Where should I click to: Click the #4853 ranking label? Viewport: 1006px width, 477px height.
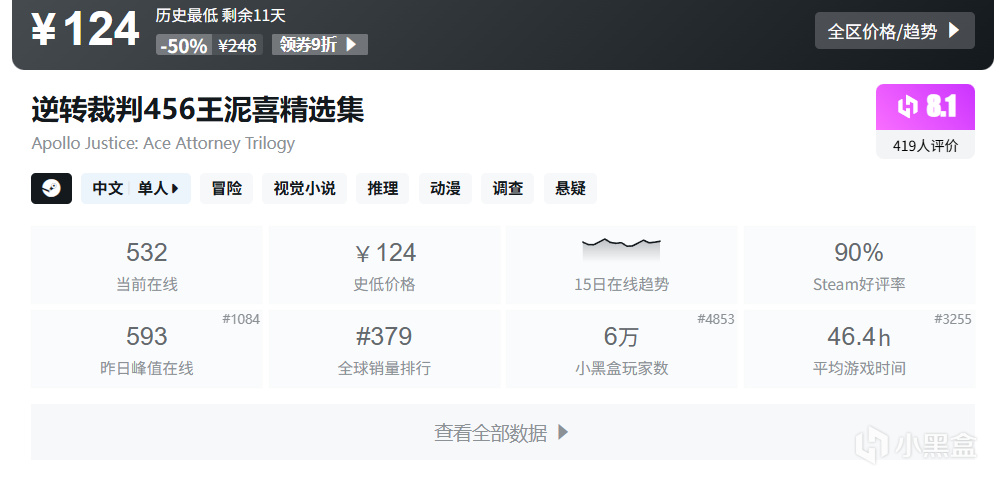tap(716, 319)
